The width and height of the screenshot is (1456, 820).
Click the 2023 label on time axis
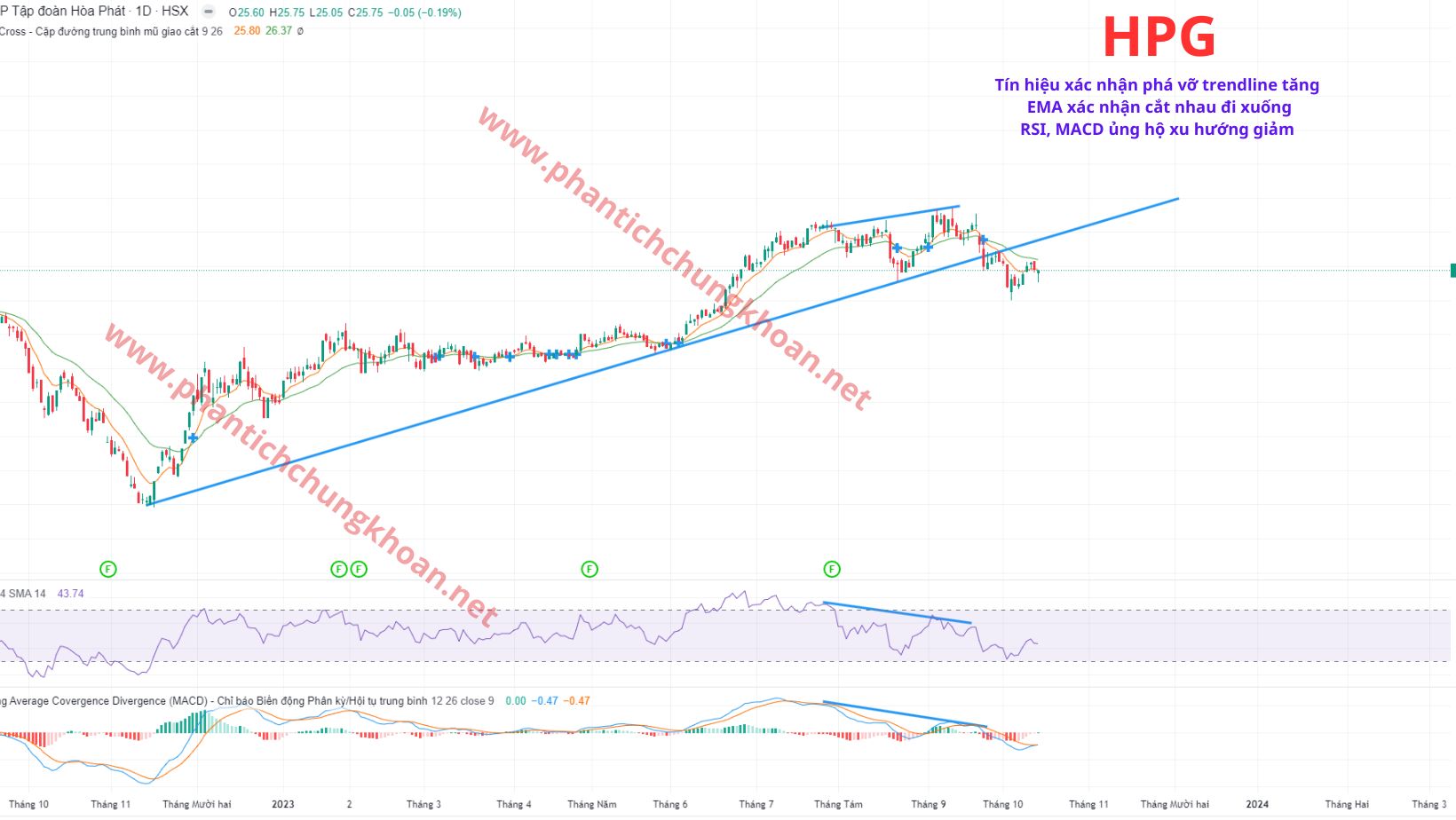coord(283,804)
